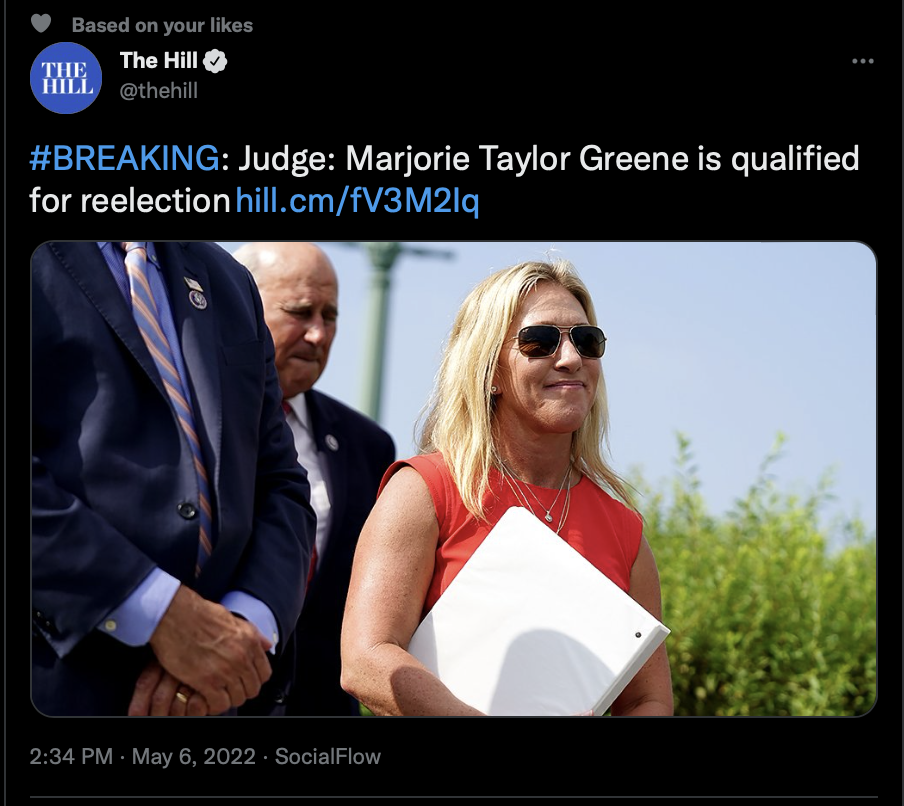904x806 pixels.
Task: Click the words for reelection in tweet
Action: pyautogui.click(x=130, y=201)
